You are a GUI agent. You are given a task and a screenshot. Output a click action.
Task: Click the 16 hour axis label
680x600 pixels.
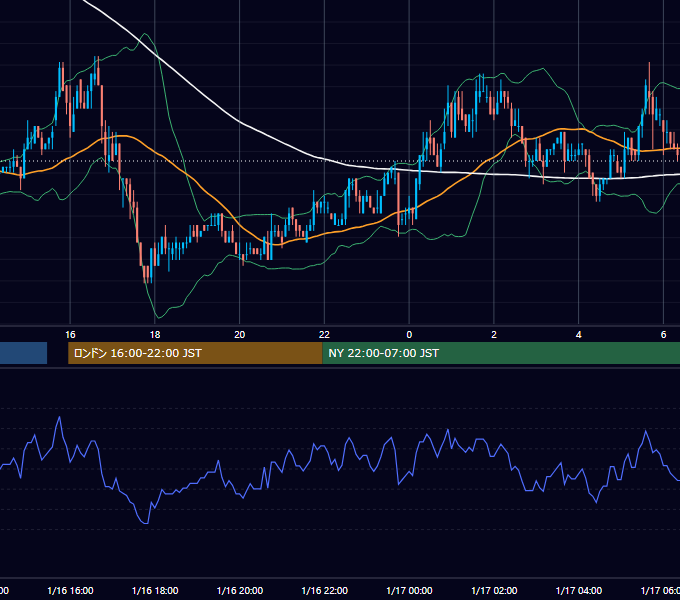point(70,334)
